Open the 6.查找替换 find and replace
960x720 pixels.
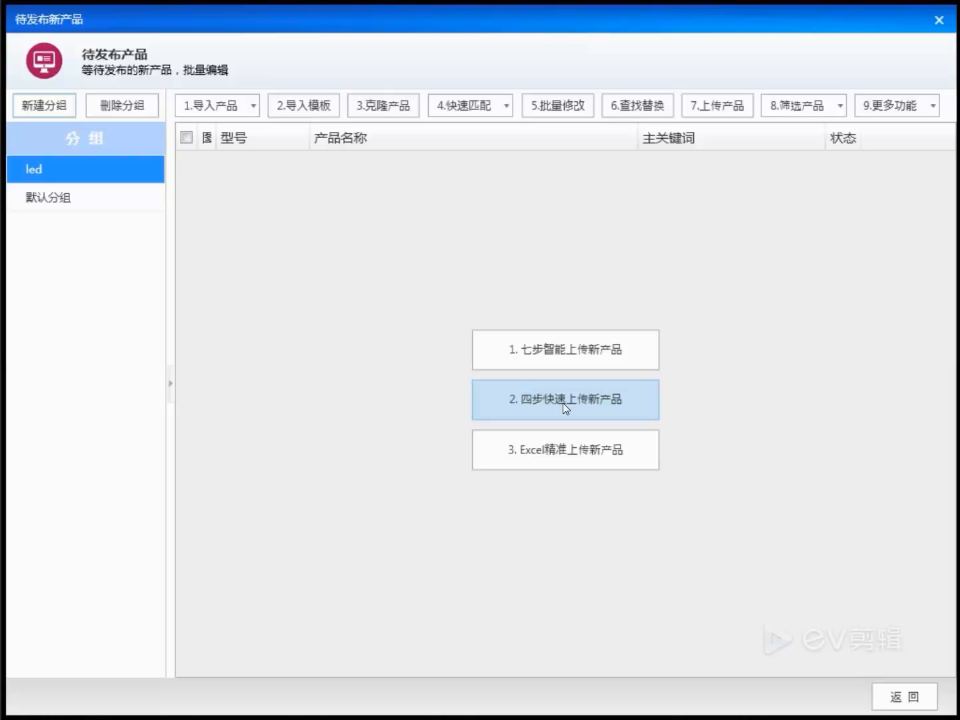click(637, 105)
